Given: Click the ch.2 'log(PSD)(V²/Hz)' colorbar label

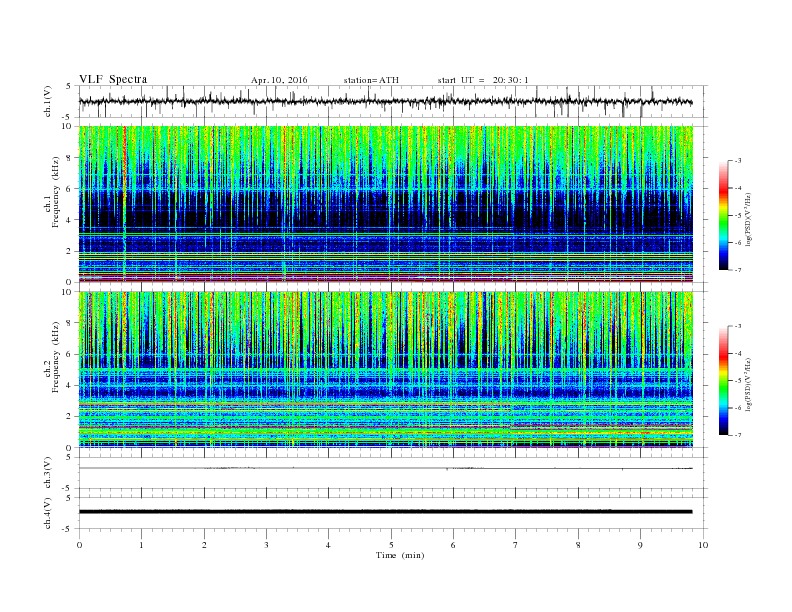Looking at the screenshot, I should pos(748,384).
